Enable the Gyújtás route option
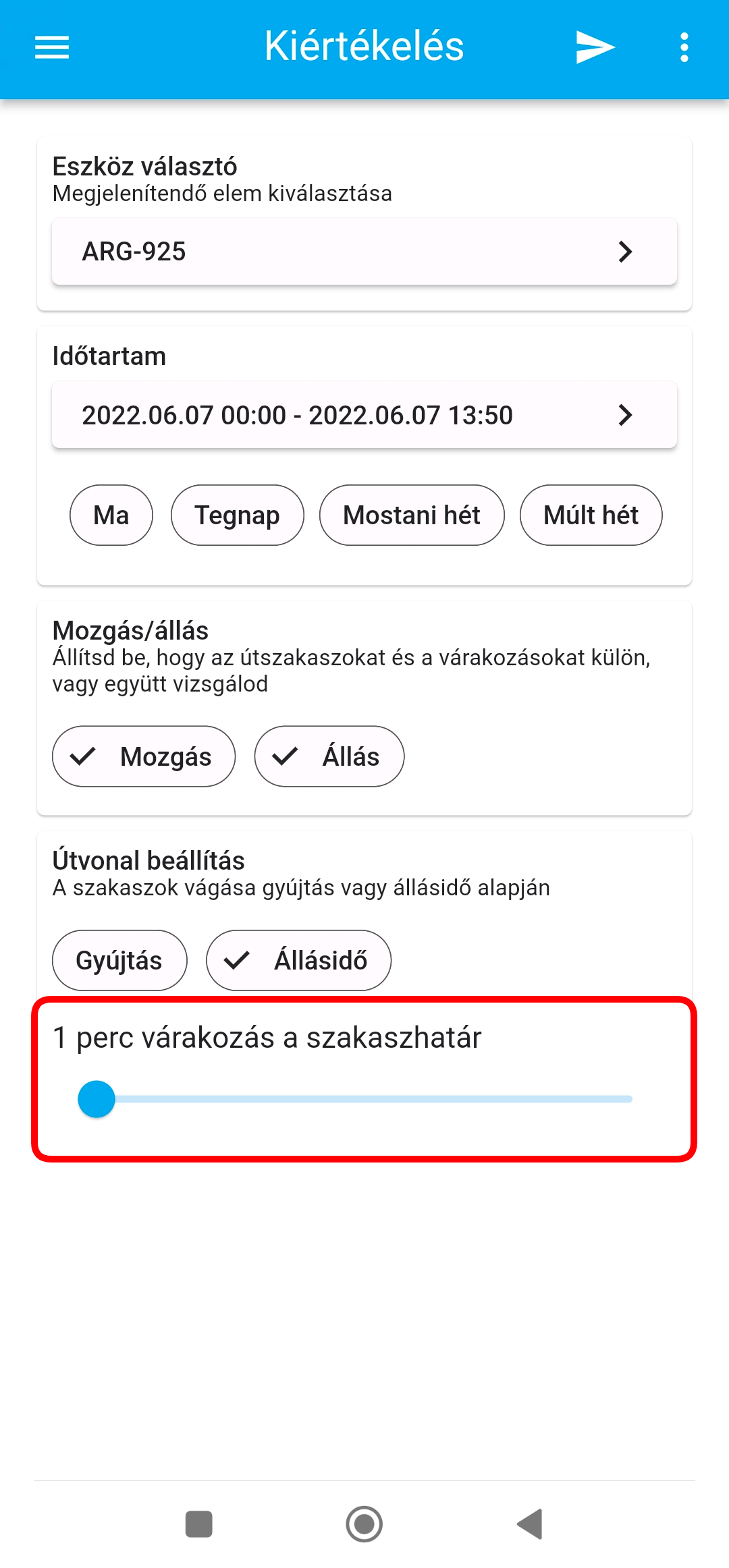This screenshot has height=1568, width=729. (x=119, y=960)
